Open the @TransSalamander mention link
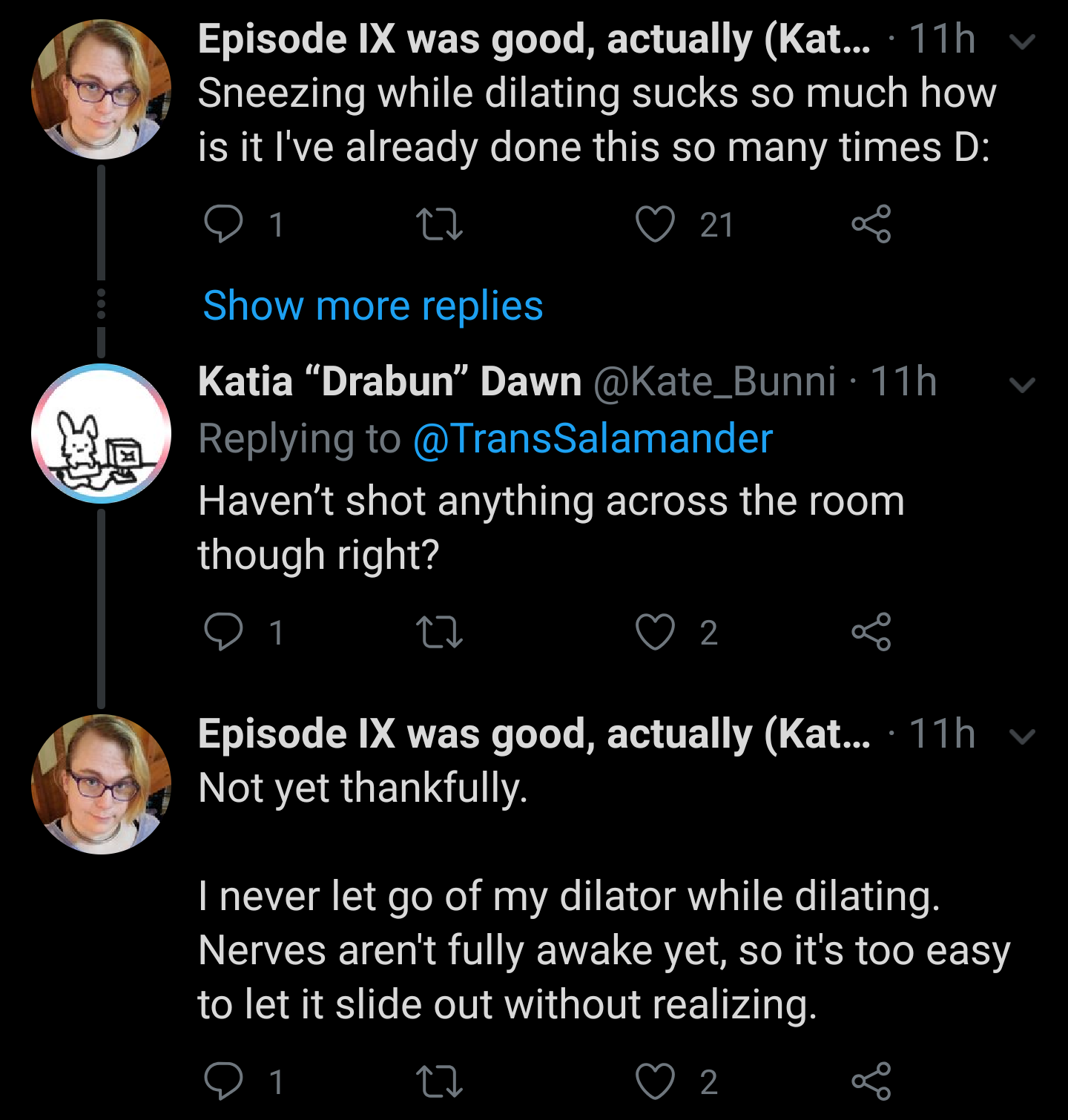This screenshot has width=1068, height=1120. [593, 438]
